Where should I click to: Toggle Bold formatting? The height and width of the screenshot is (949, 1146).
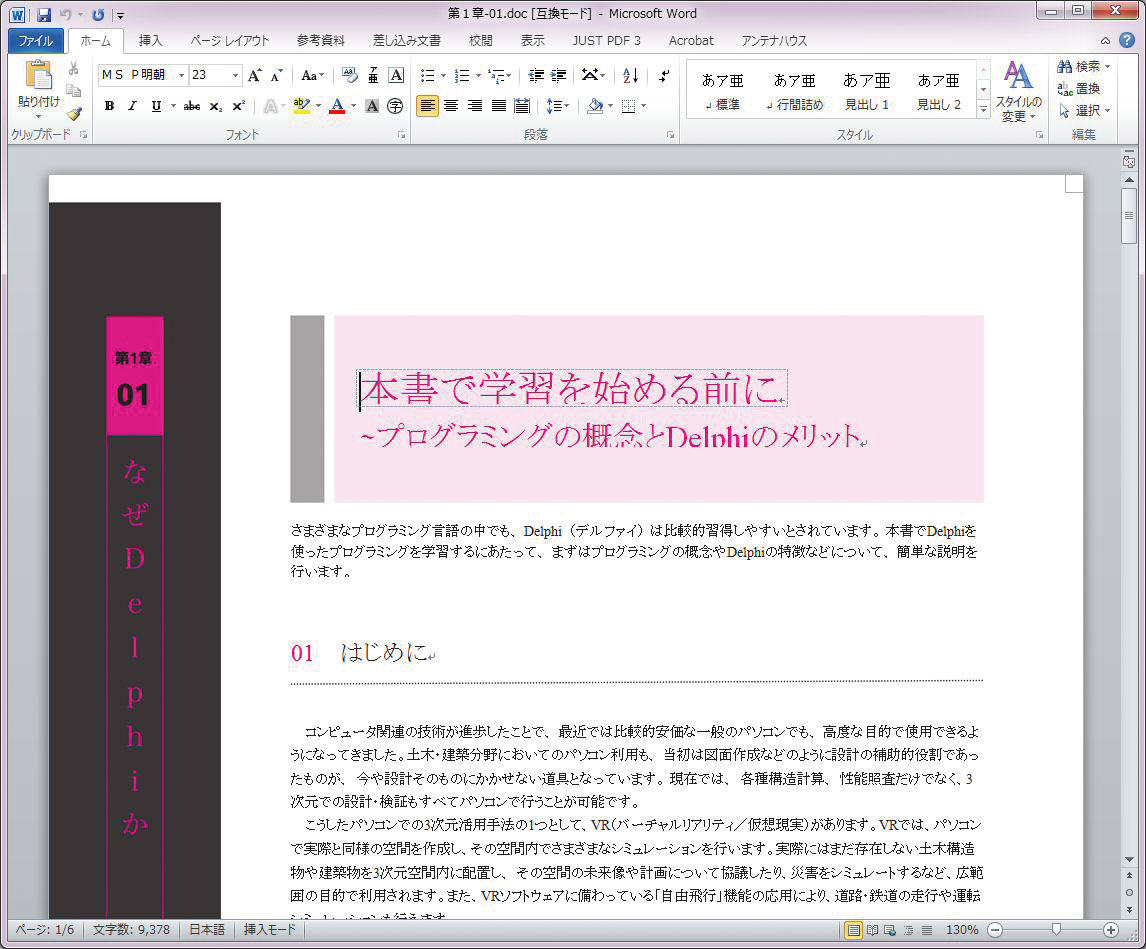point(109,106)
